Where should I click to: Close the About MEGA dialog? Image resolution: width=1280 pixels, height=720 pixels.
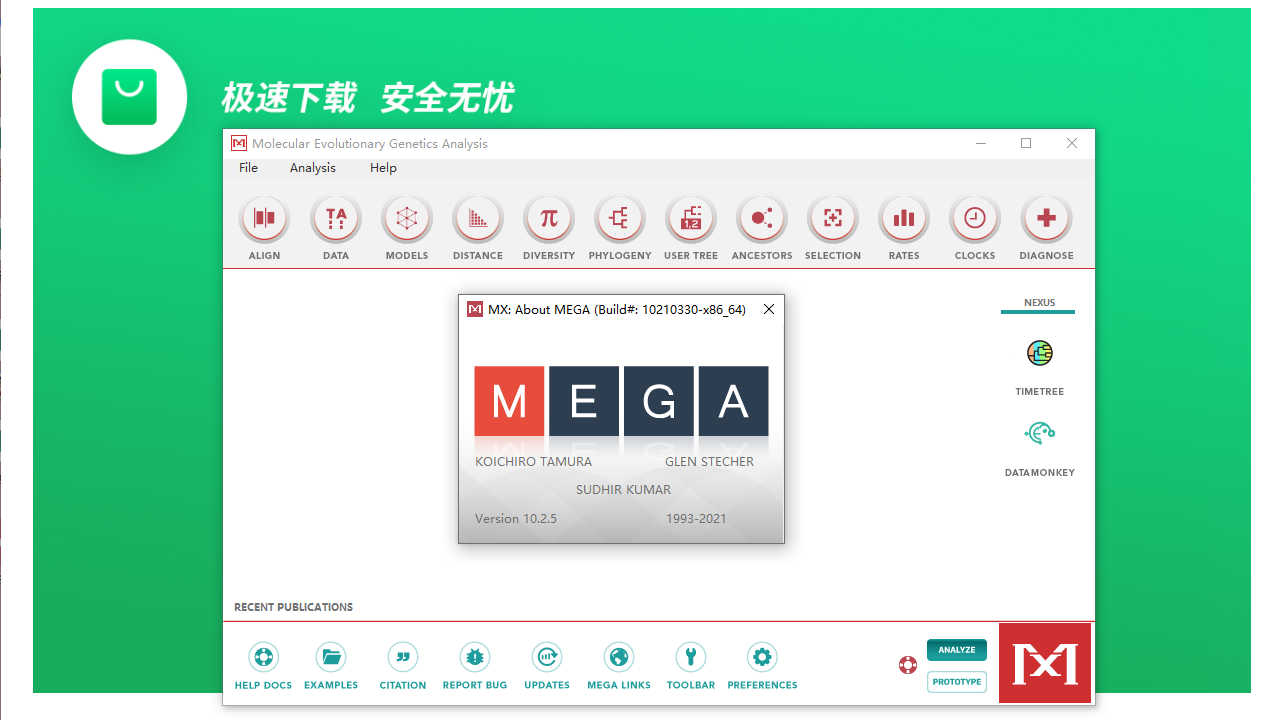[768, 309]
